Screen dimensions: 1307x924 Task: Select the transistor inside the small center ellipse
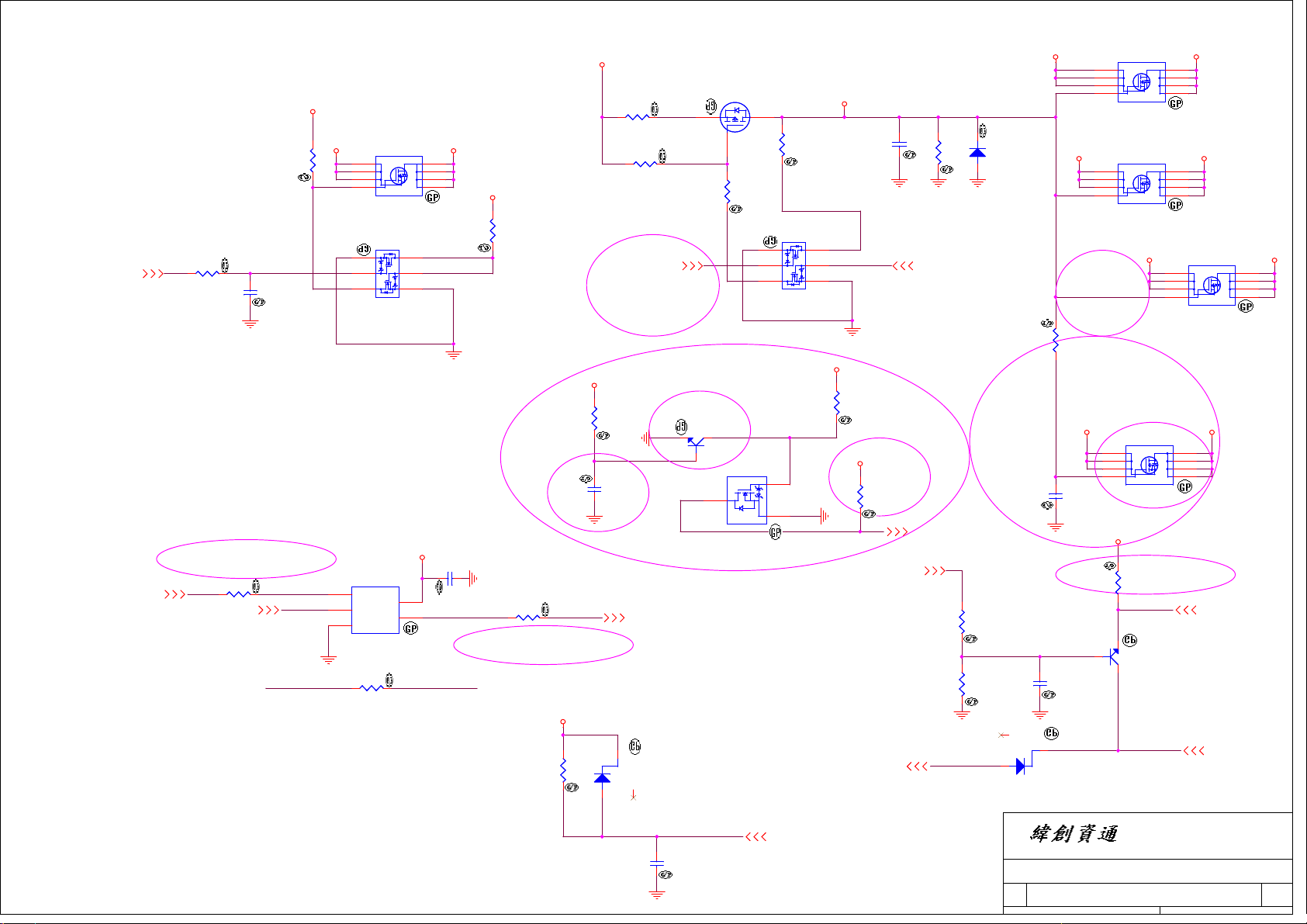[696, 442]
